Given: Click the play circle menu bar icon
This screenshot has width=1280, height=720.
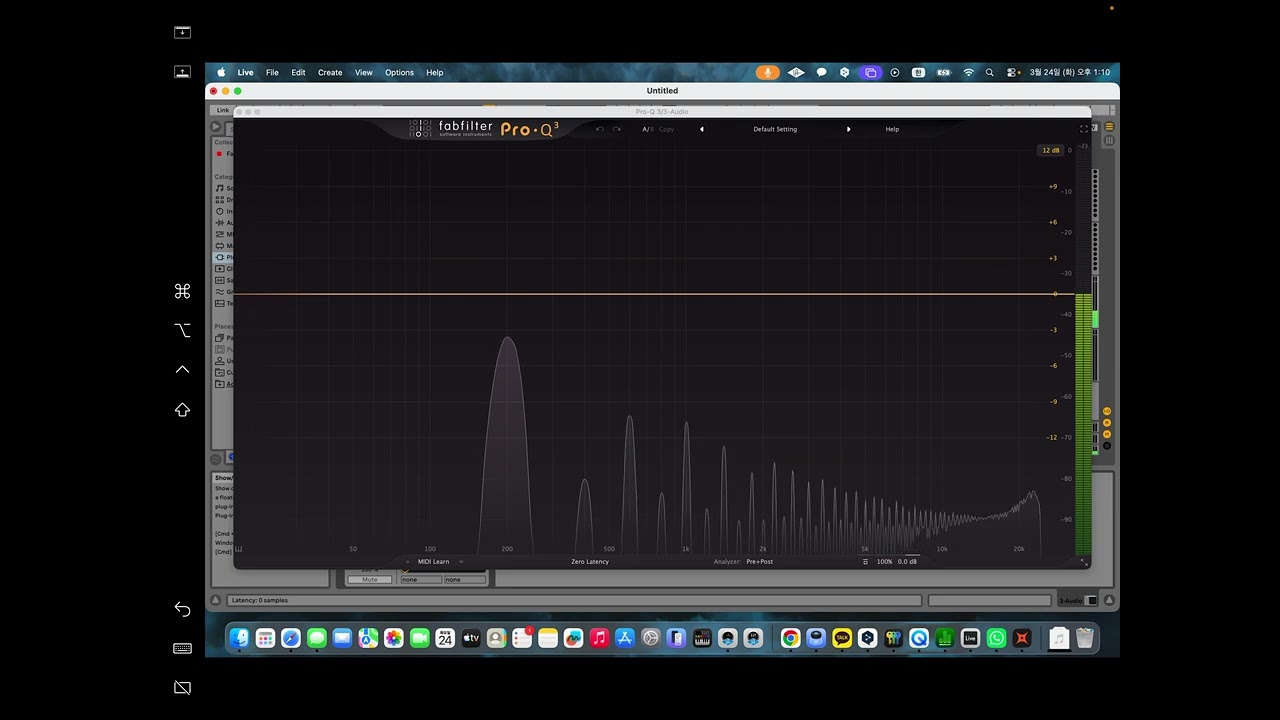Looking at the screenshot, I should 895,73.
